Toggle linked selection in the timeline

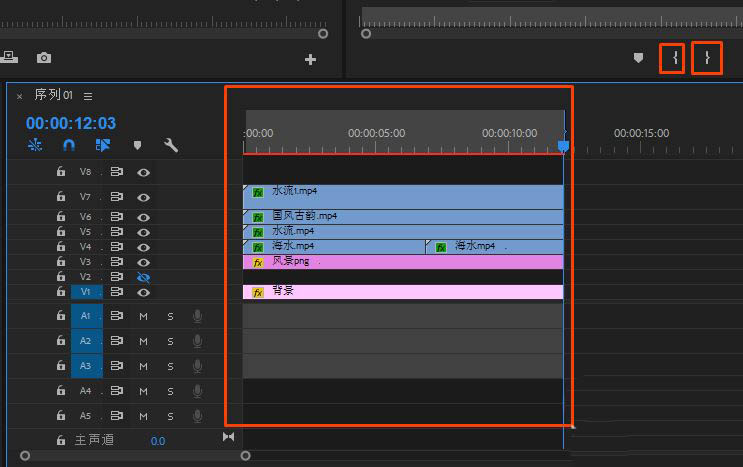click(103, 145)
